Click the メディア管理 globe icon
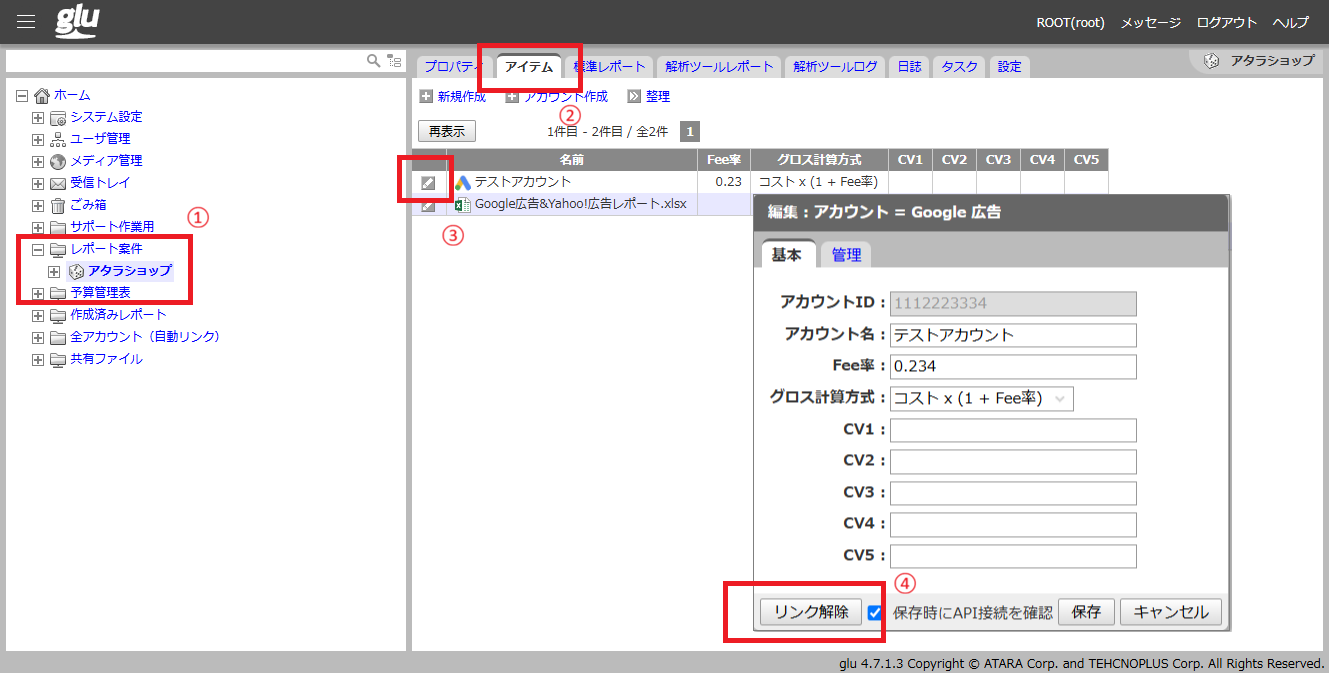 click(58, 162)
